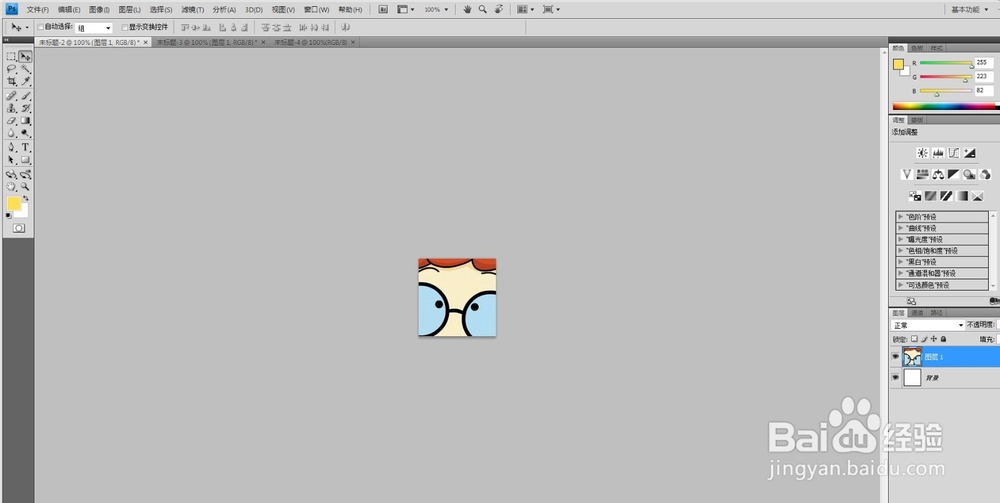The height and width of the screenshot is (503, 1000).
Task: Select the Rectangular Marquee tool
Action: pyautogui.click(x=11, y=56)
